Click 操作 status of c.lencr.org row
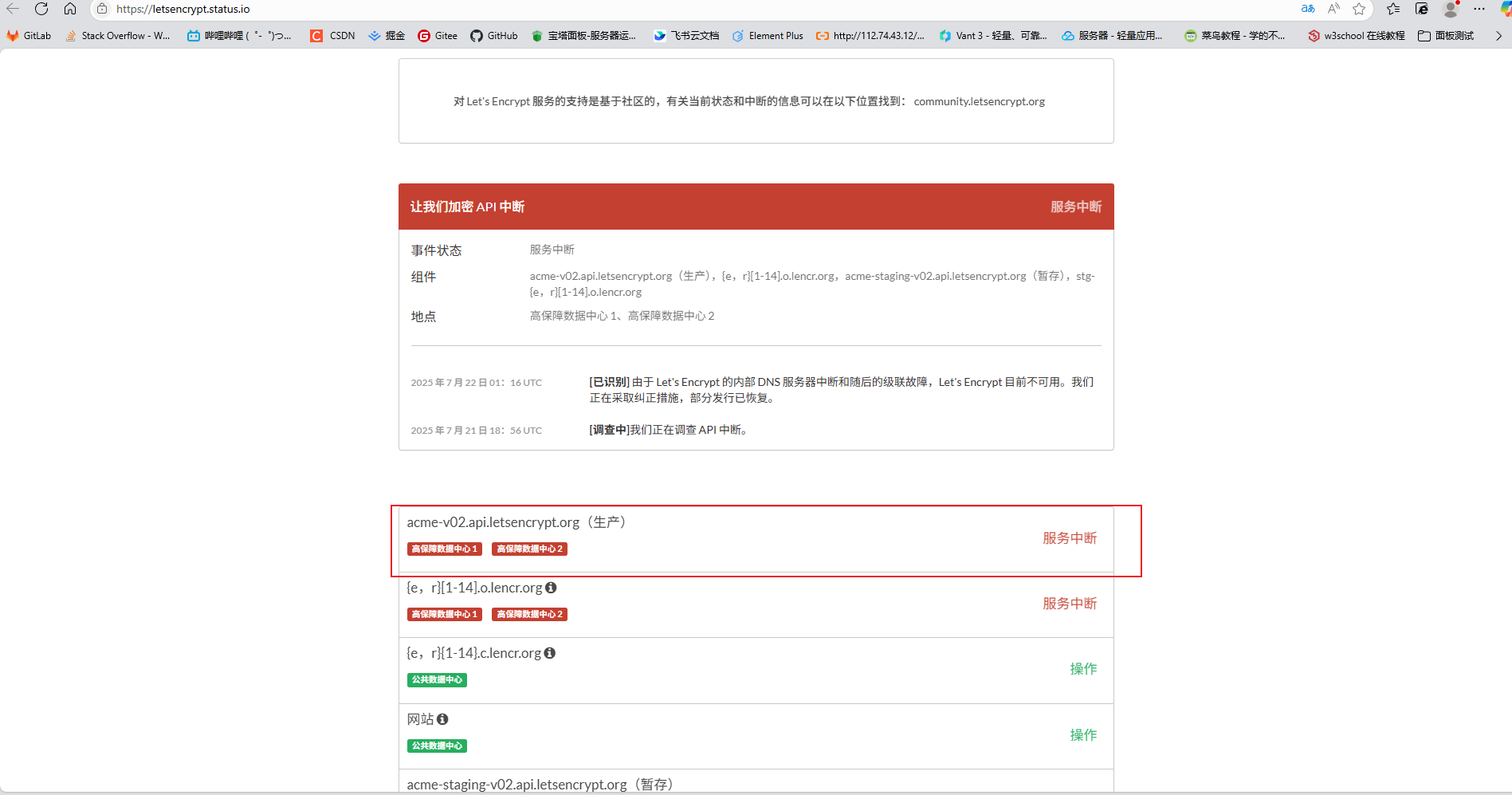This screenshot has width=1512, height=795. (x=1083, y=669)
